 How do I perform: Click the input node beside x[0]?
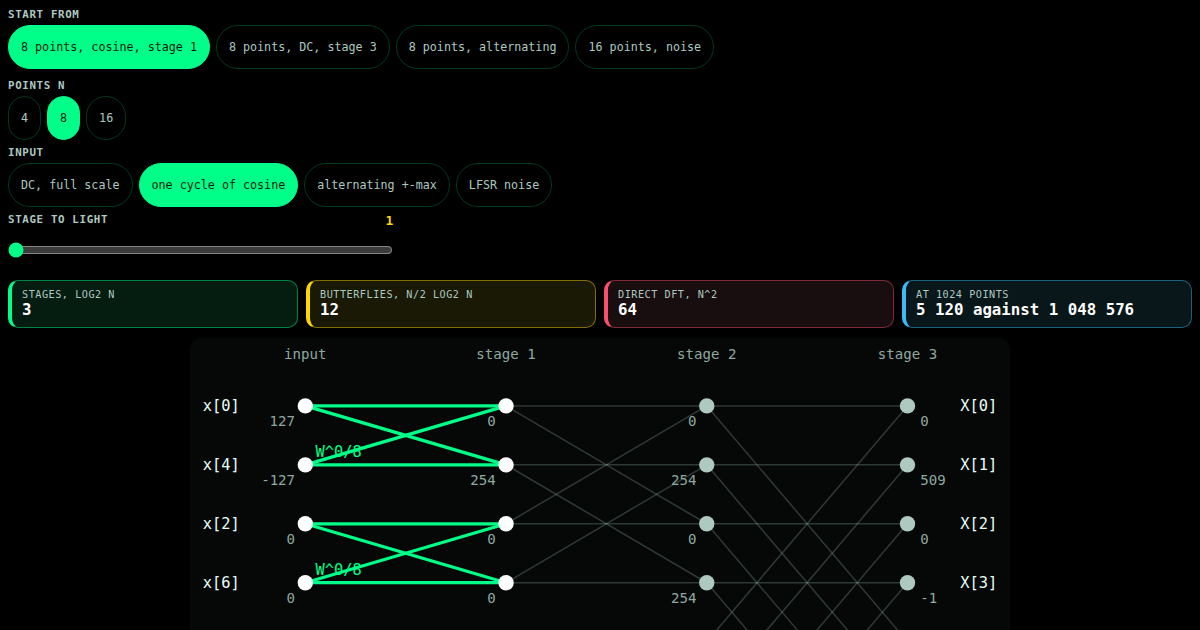click(x=305, y=406)
